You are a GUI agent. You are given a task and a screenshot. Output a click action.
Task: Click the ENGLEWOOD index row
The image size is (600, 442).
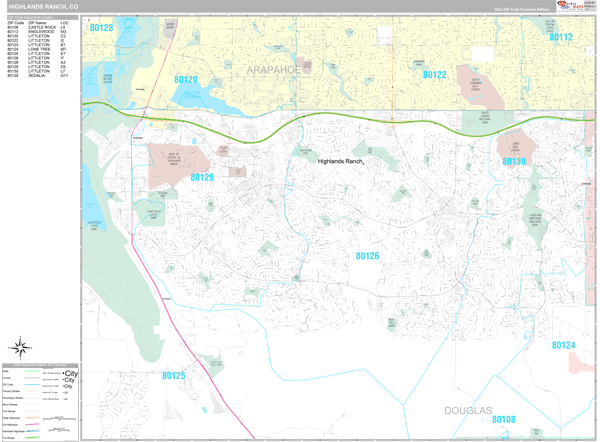coord(37,32)
